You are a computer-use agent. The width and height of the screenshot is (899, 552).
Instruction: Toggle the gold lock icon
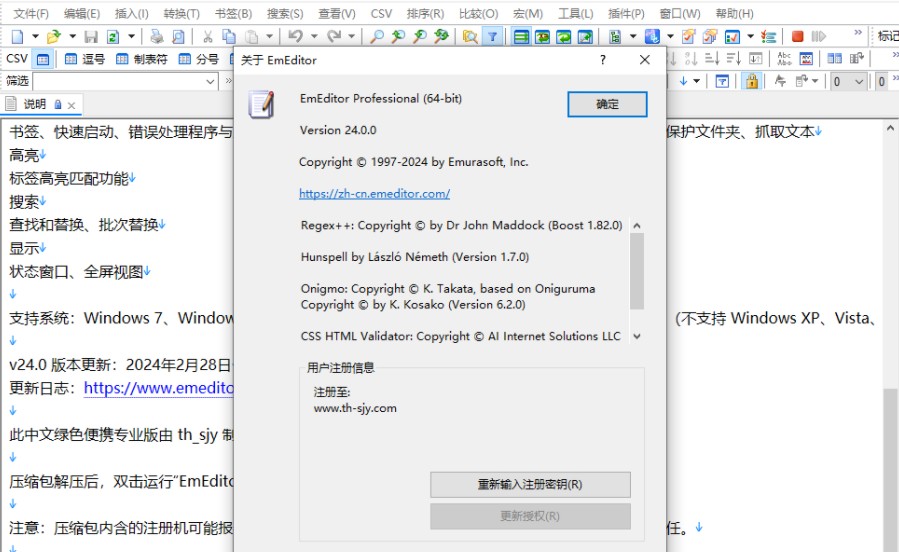coord(752,81)
